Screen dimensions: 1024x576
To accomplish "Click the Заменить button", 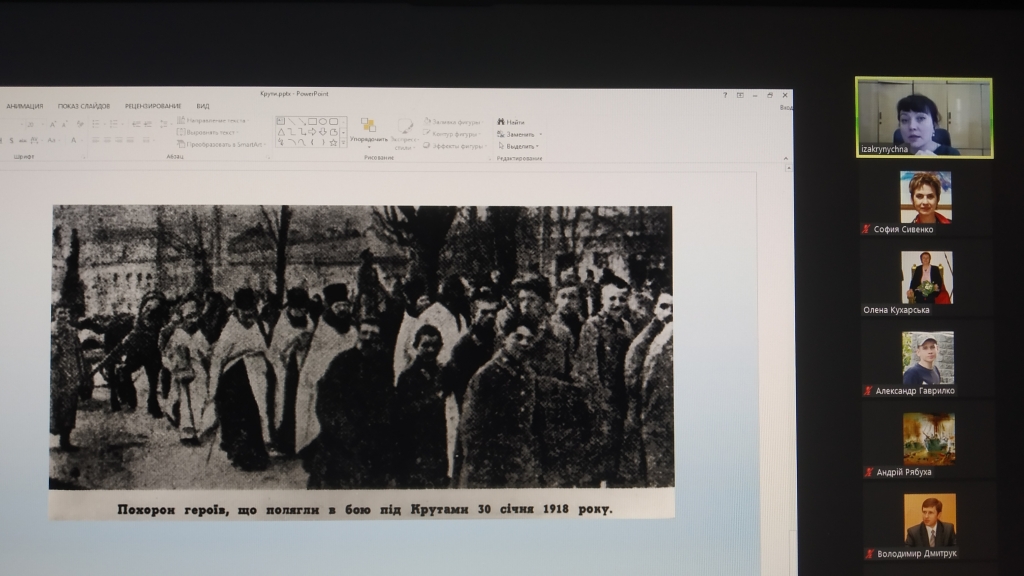I will [x=517, y=134].
